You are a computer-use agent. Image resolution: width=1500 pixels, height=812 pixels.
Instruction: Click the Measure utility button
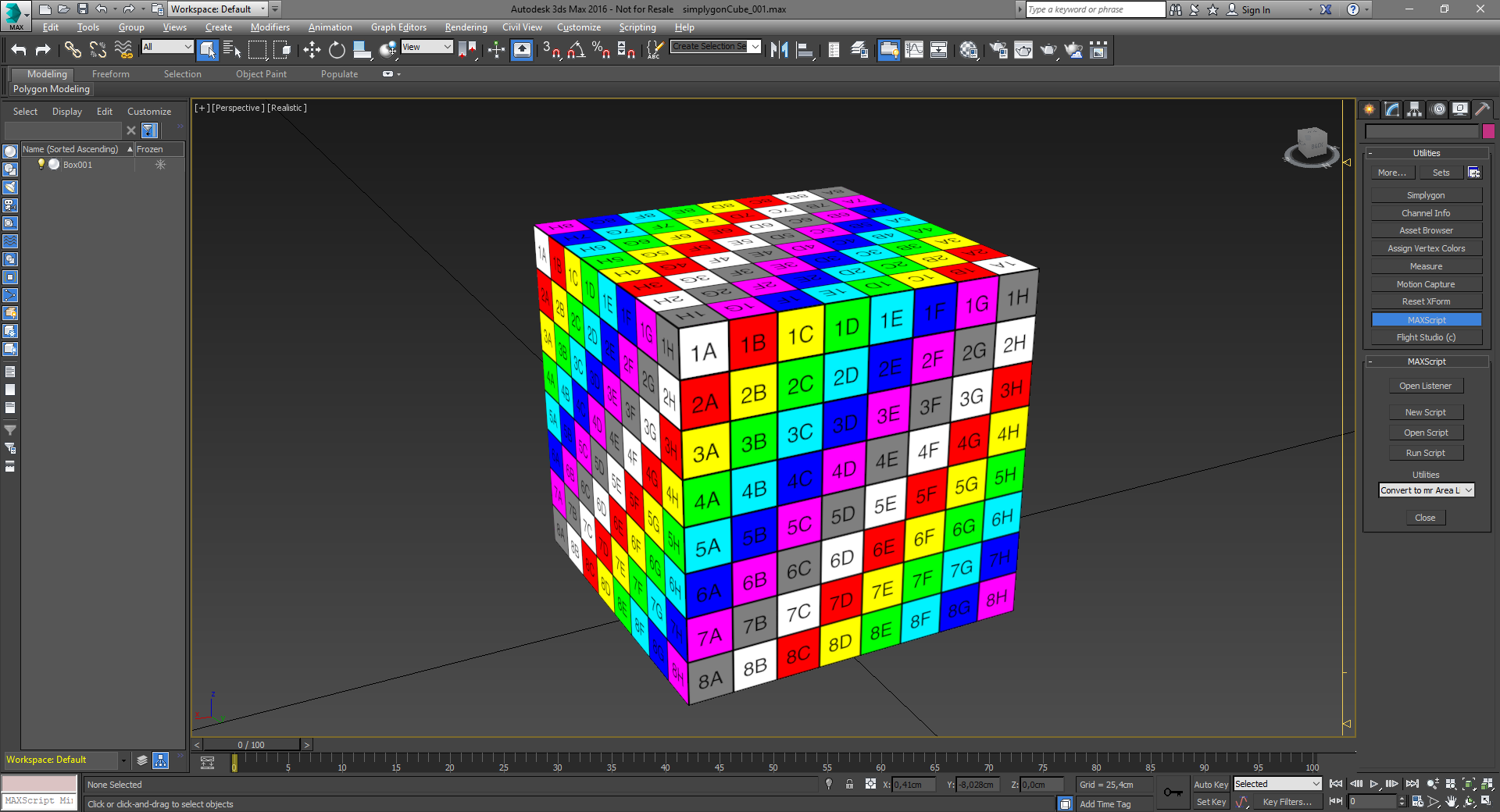[1426, 265]
